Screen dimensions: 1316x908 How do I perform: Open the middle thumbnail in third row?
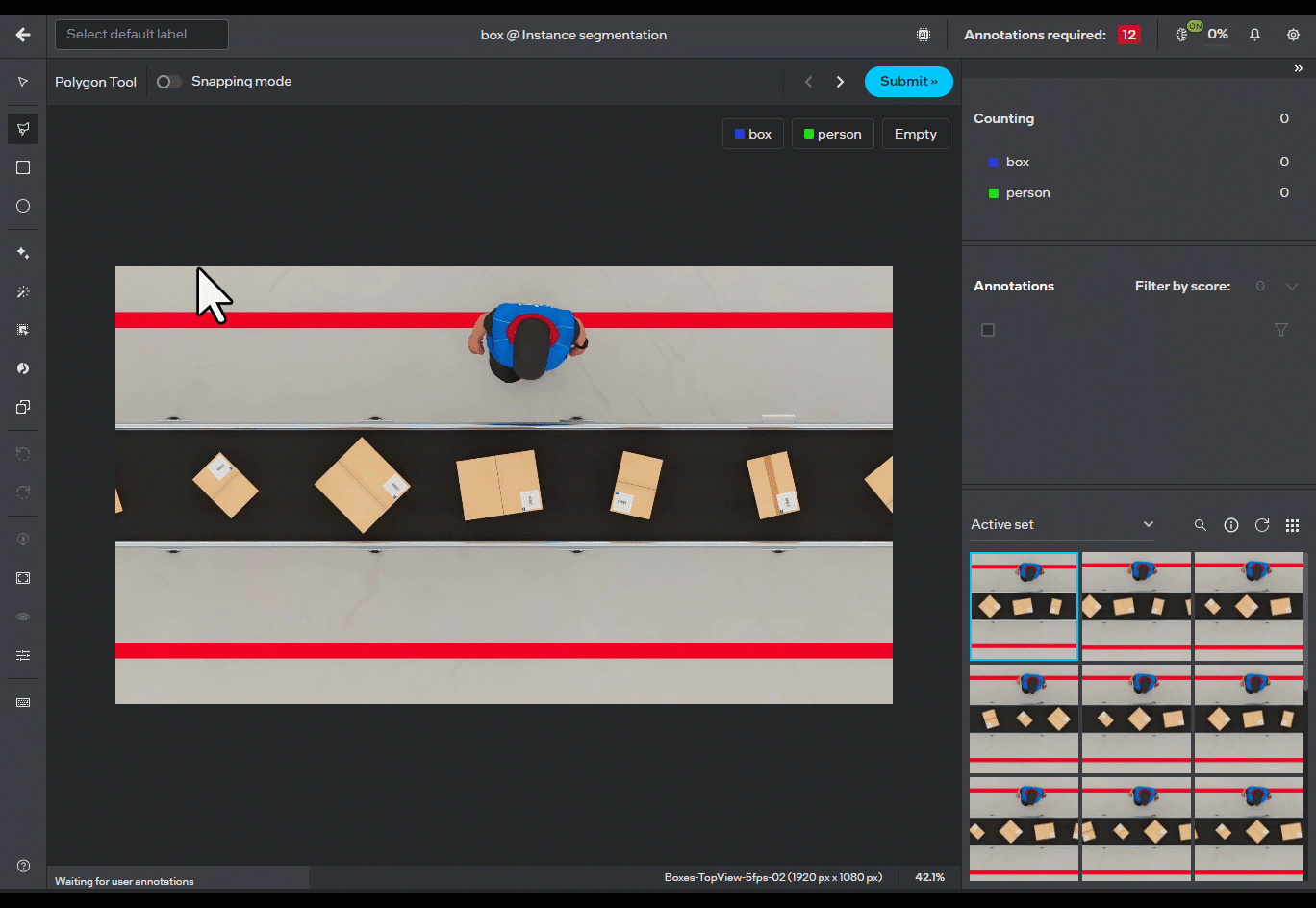[x=1136, y=829]
